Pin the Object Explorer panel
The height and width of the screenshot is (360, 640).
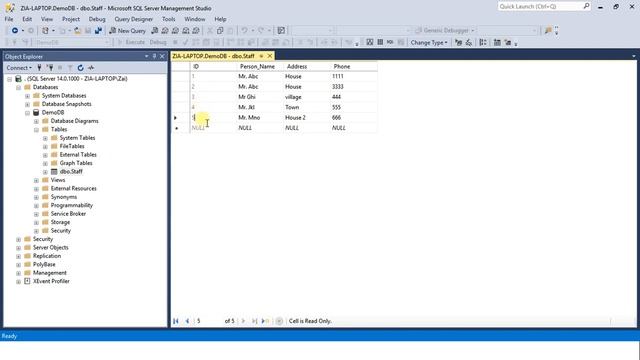pyautogui.click(x=154, y=56)
